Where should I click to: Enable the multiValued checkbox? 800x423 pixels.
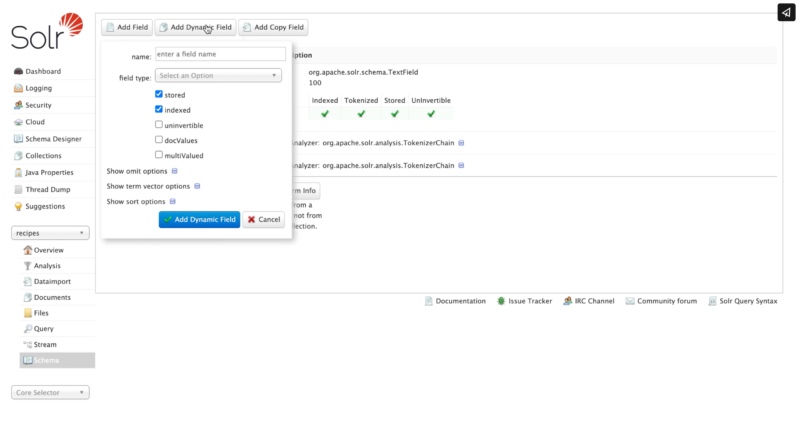[159, 155]
